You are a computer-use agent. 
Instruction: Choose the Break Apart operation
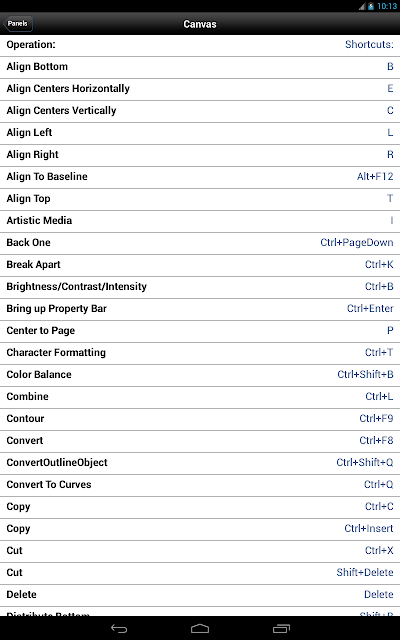200,265
